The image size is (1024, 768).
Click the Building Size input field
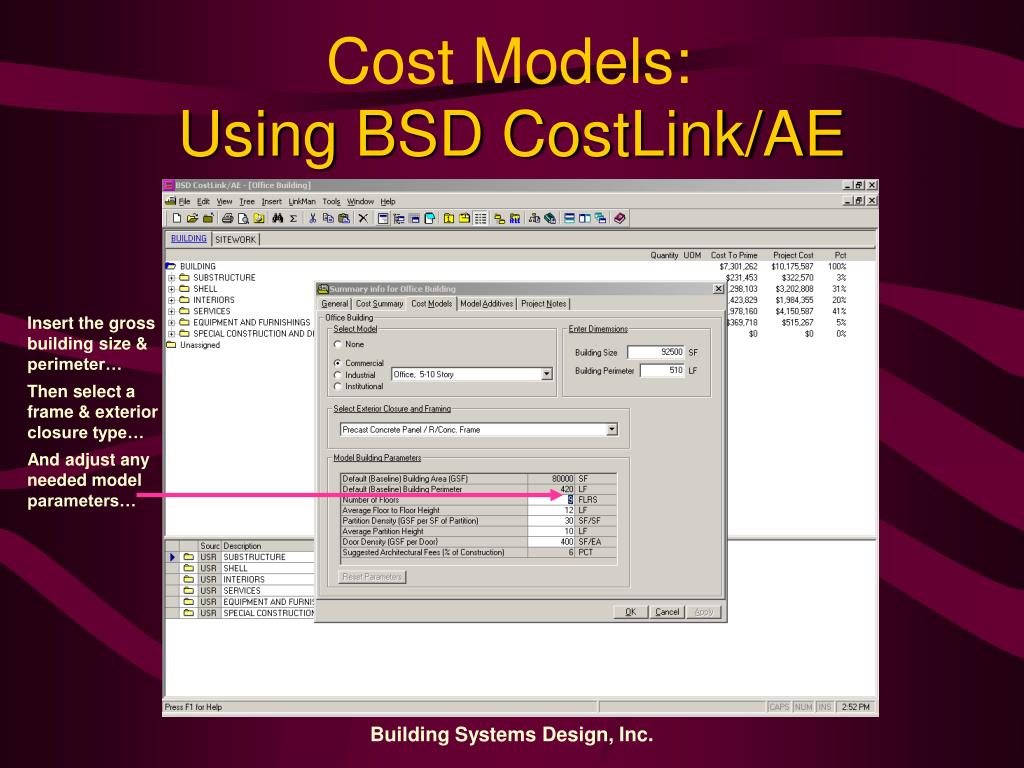point(656,352)
